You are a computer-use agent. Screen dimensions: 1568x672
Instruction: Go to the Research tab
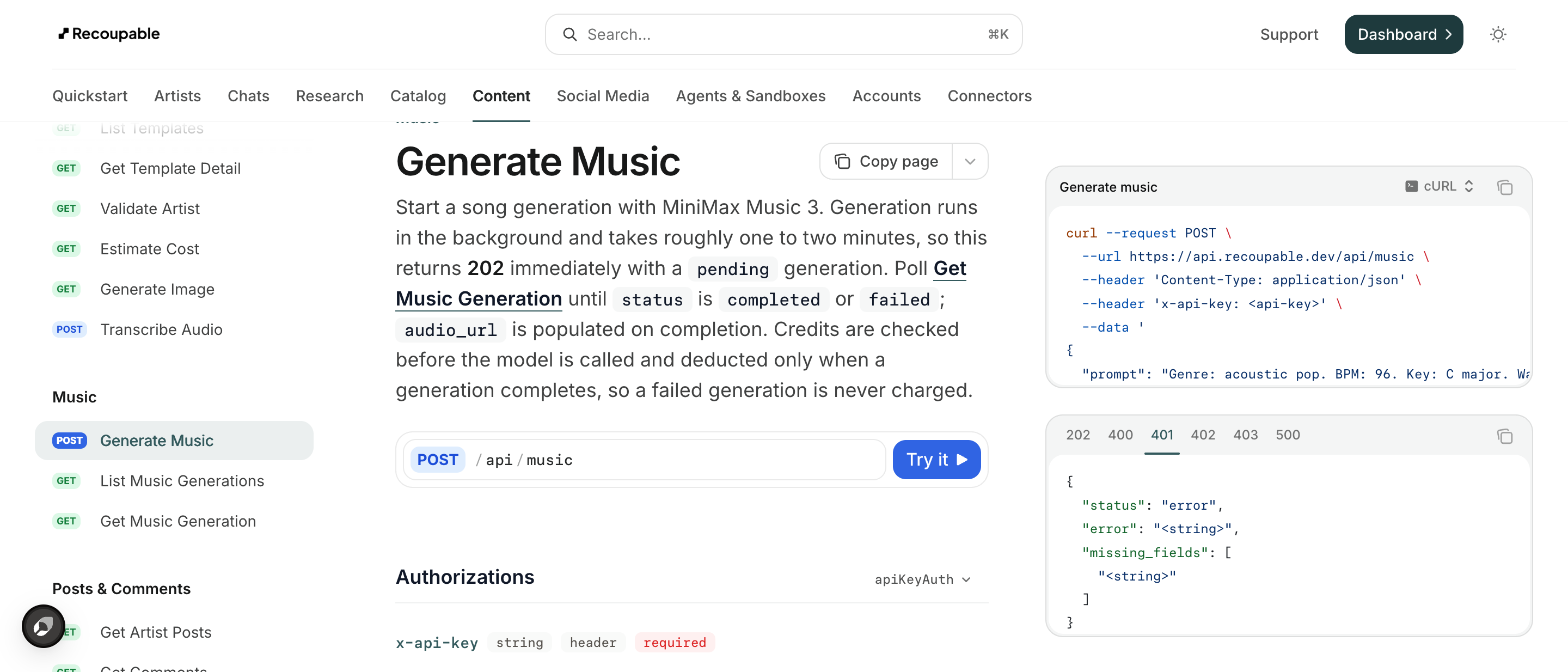(x=330, y=96)
